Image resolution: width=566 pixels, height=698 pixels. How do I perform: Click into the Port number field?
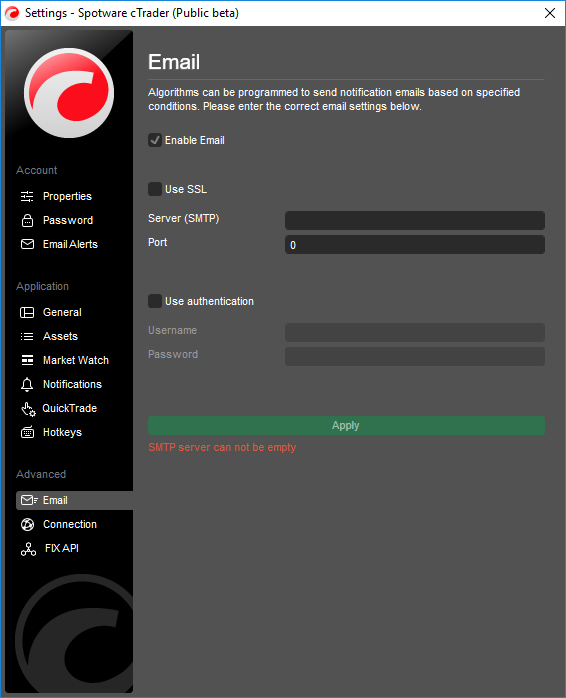[415, 245]
